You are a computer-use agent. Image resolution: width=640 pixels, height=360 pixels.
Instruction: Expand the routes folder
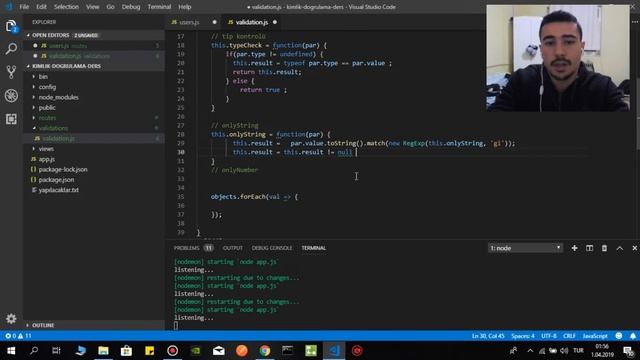tap(47, 118)
